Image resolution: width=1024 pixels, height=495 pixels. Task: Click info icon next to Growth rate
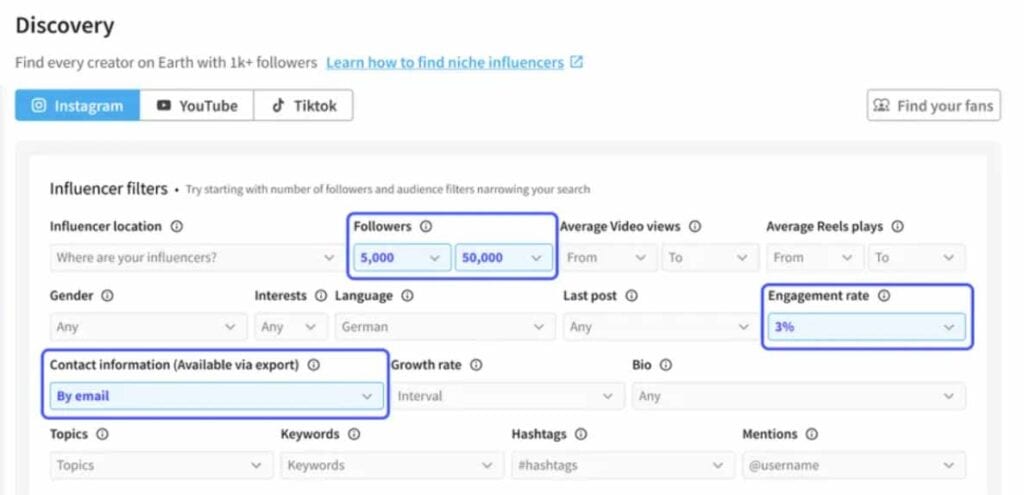pos(476,365)
